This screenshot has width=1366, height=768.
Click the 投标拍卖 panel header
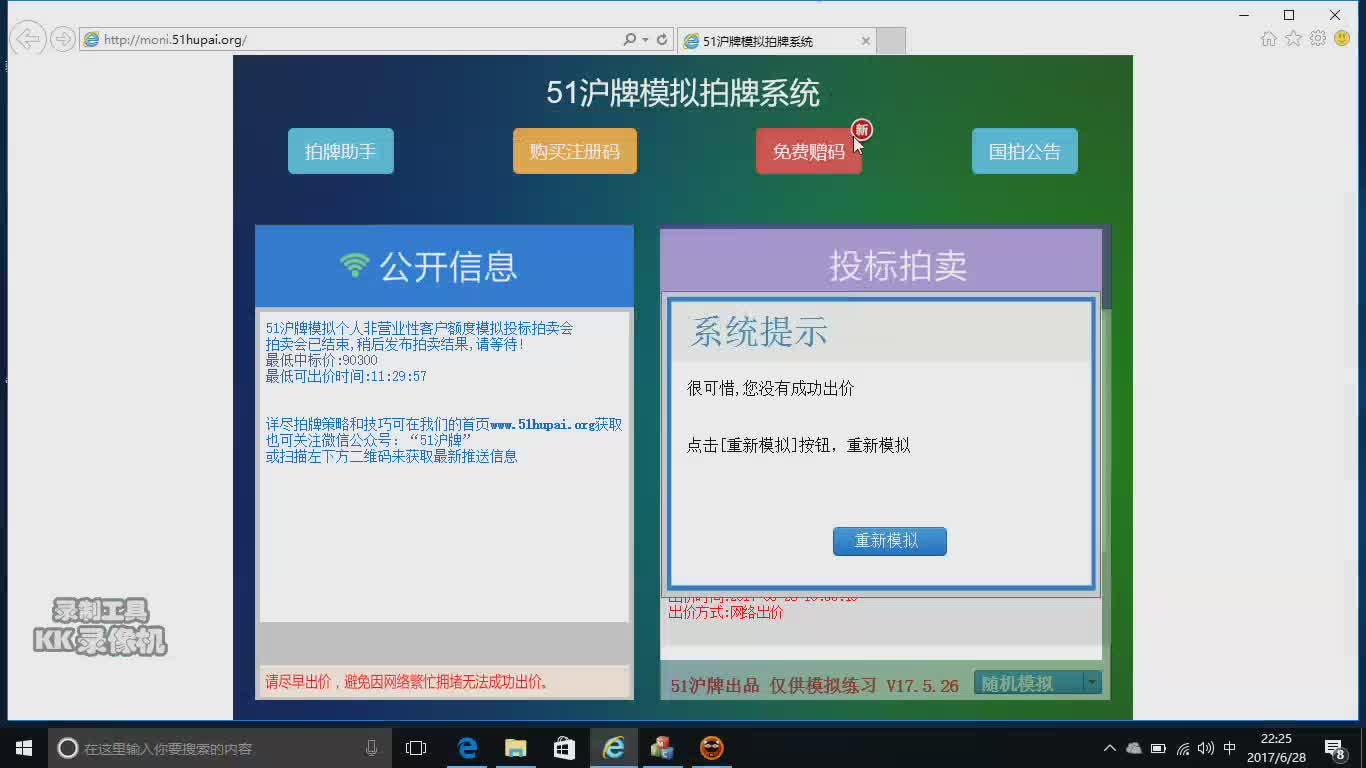pyautogui.click(x=881, y=262)
